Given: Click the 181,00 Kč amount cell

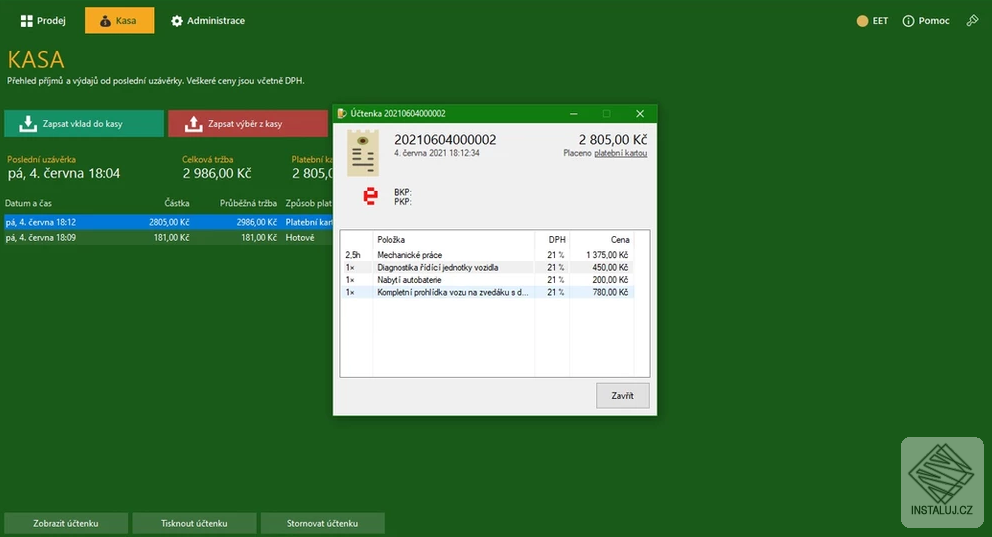Looking at the screenshot, I should 171,238.
